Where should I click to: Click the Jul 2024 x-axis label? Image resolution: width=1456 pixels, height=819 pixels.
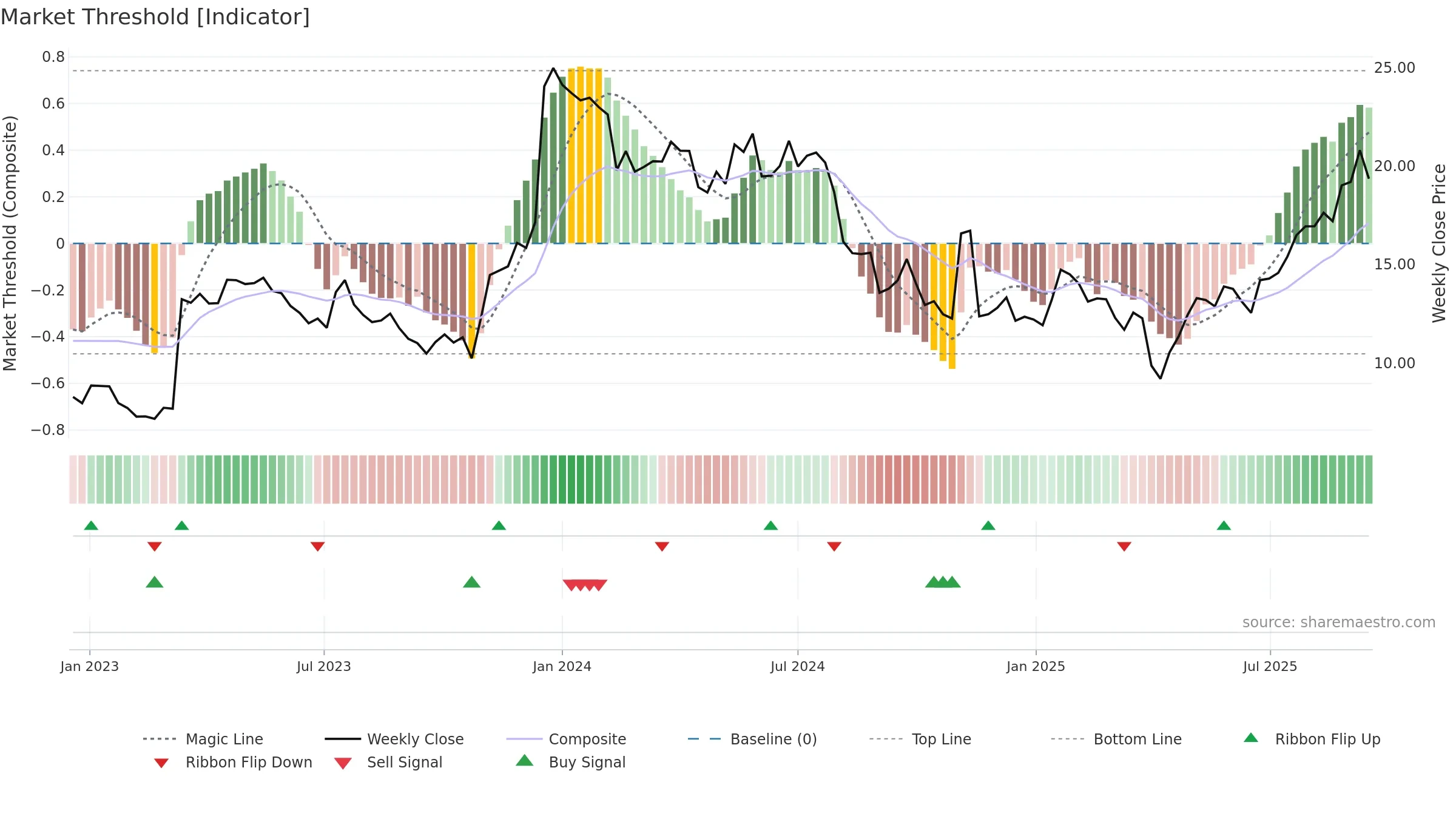click(798, 667)
